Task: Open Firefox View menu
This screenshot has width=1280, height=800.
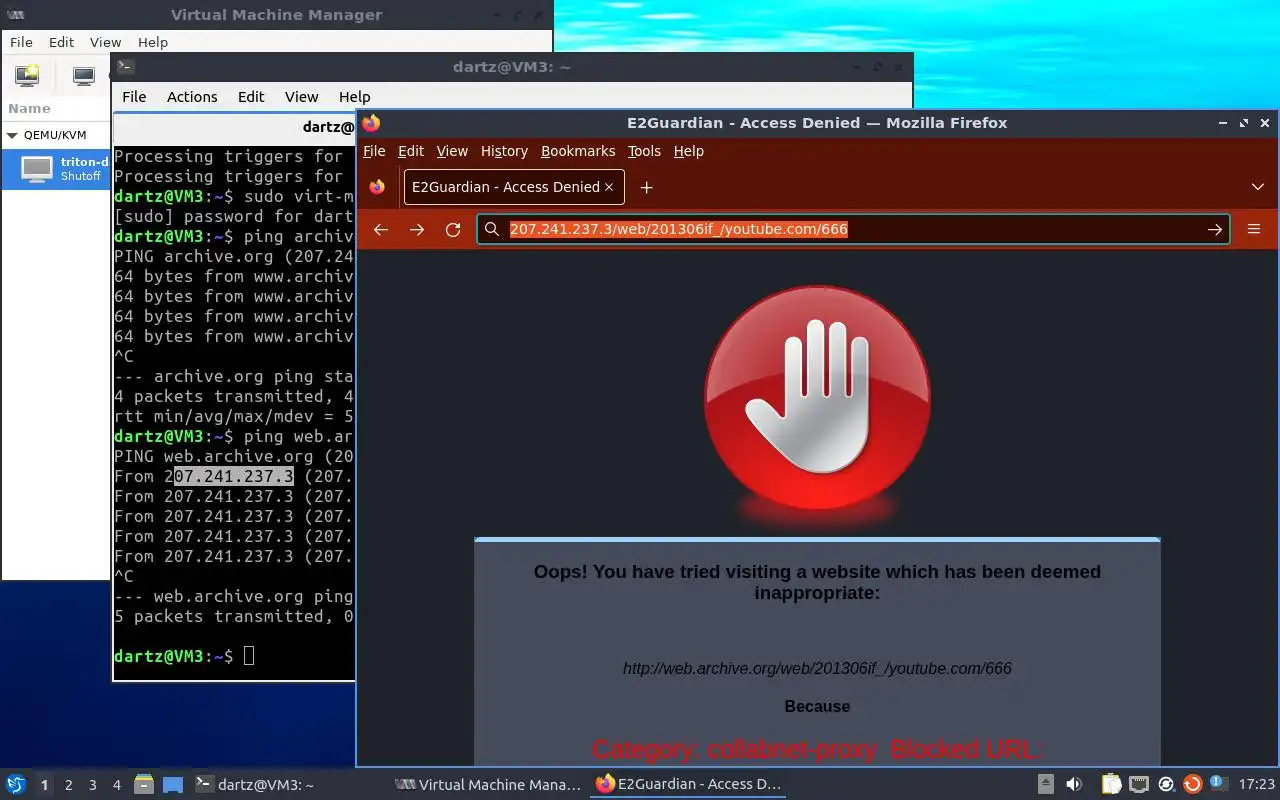Action: point(452,151)
